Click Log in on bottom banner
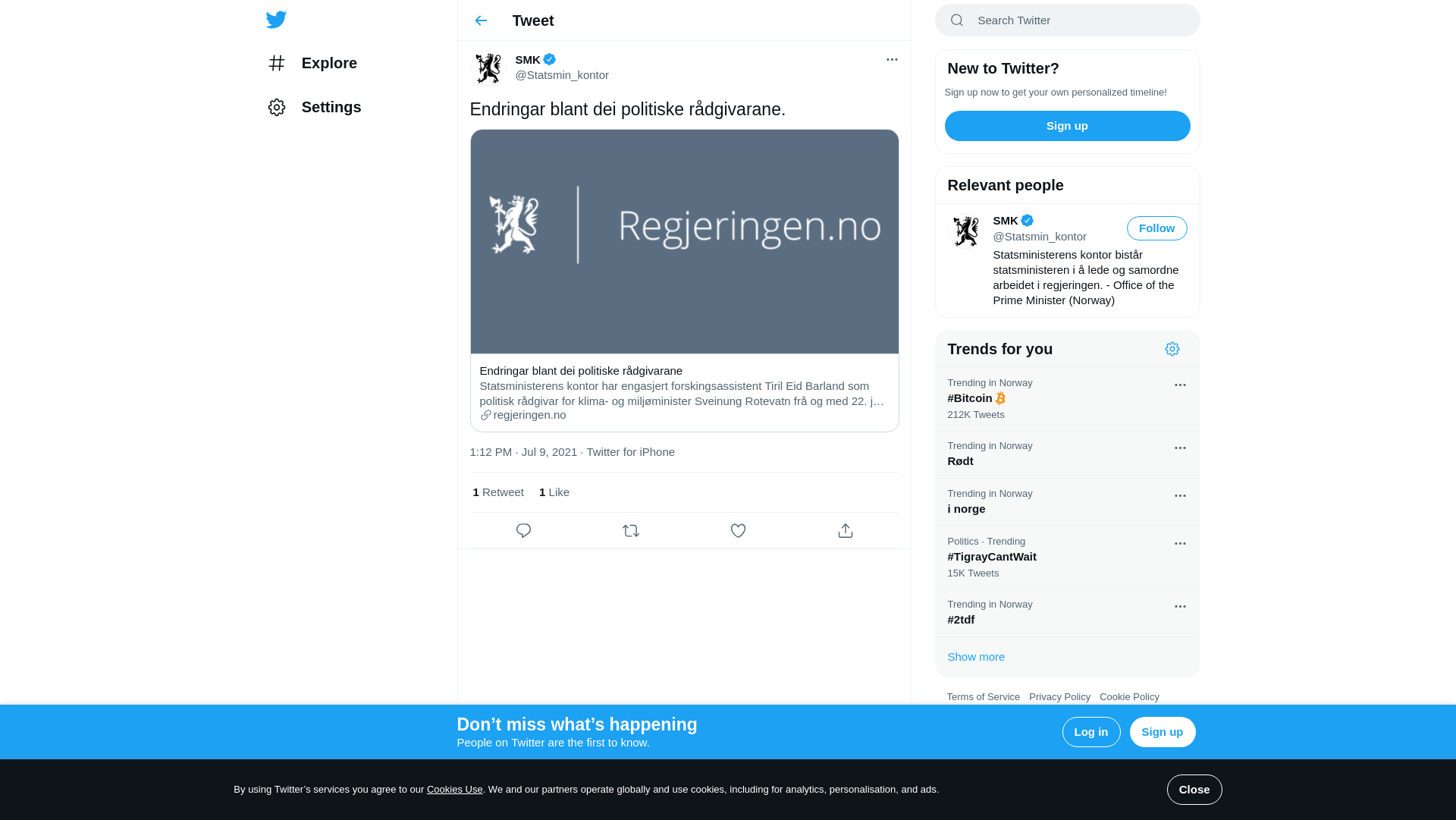The height and width of the screenshot is (820, 1456). pos(1091,732)
